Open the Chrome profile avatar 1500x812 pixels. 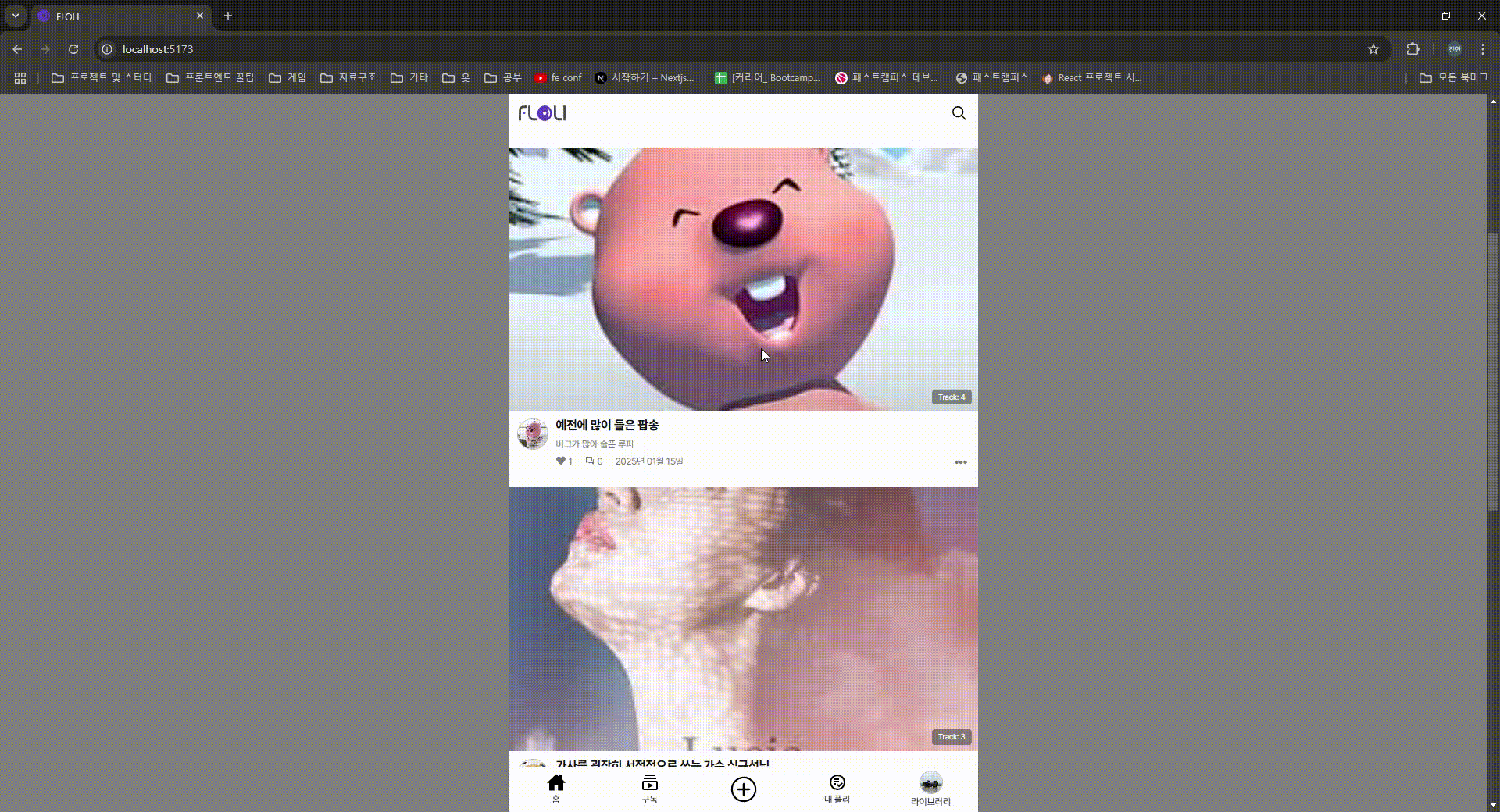click(x=1455, y=49)
